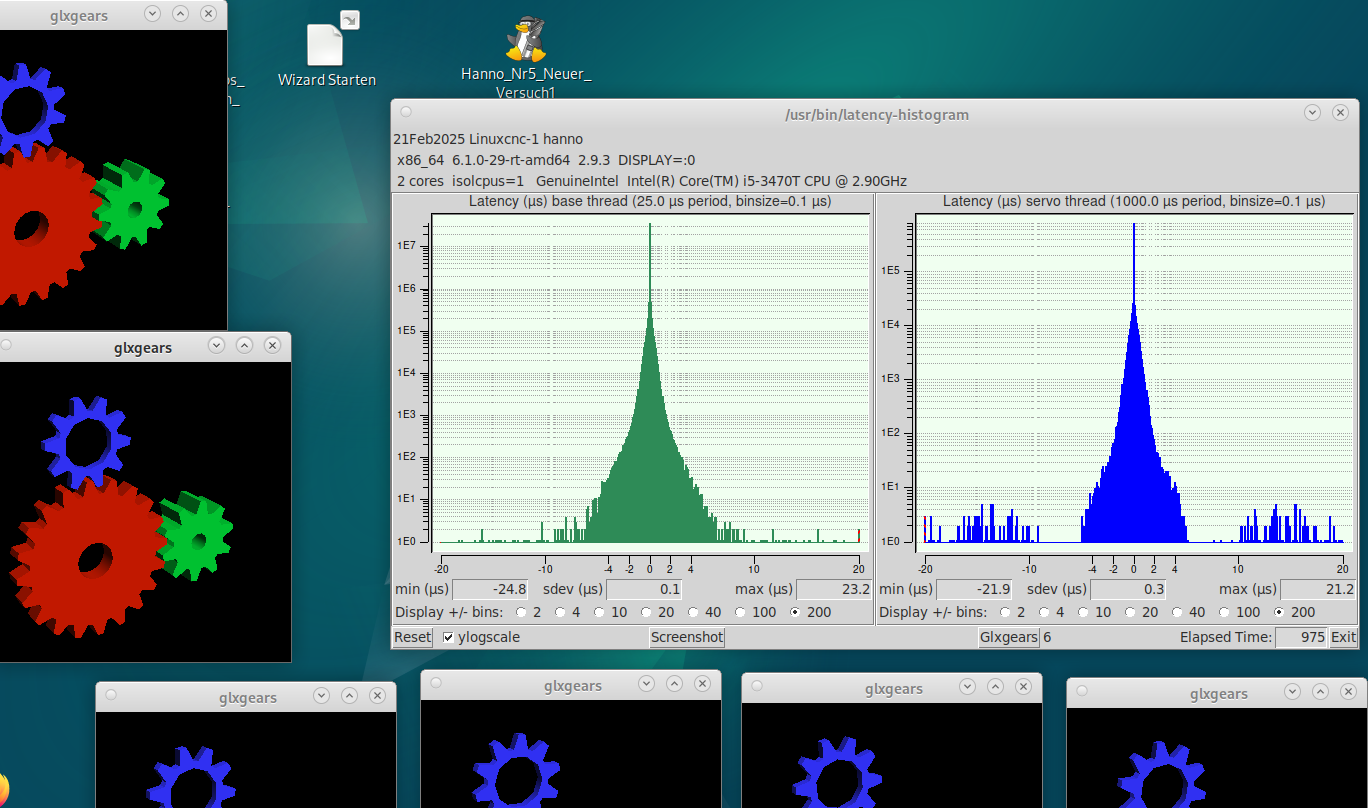Click the servo thread sdev field showing 0.3
Viewport: 1368px width, 808px height.
click(1128, 590)
